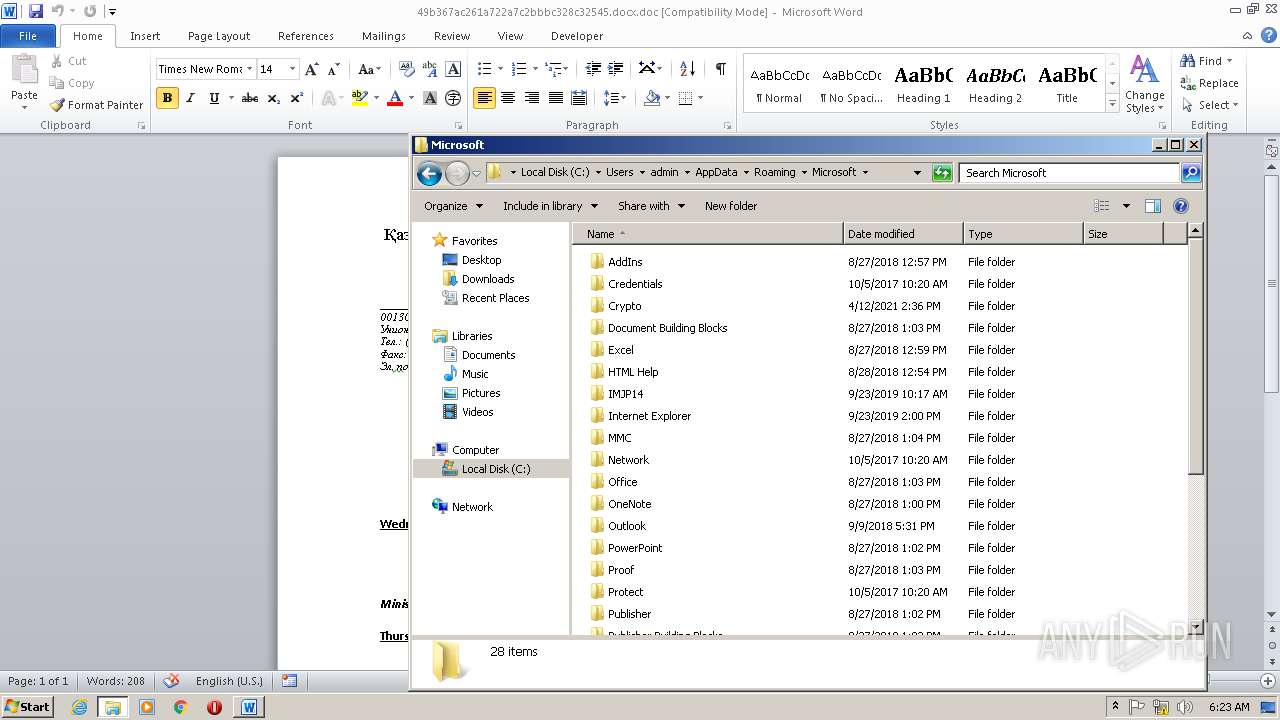Click Sort icon in Paragraph group

[x=687, y=69]
